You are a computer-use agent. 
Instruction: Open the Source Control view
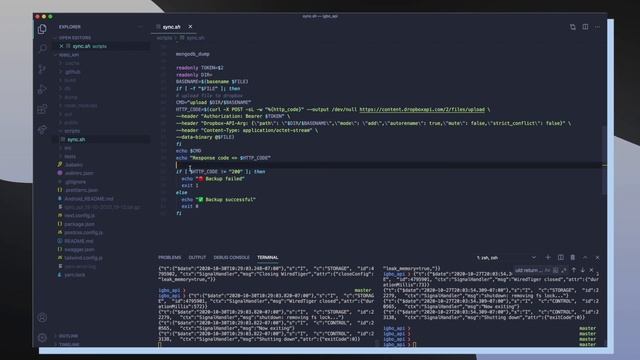coord(42,69)
